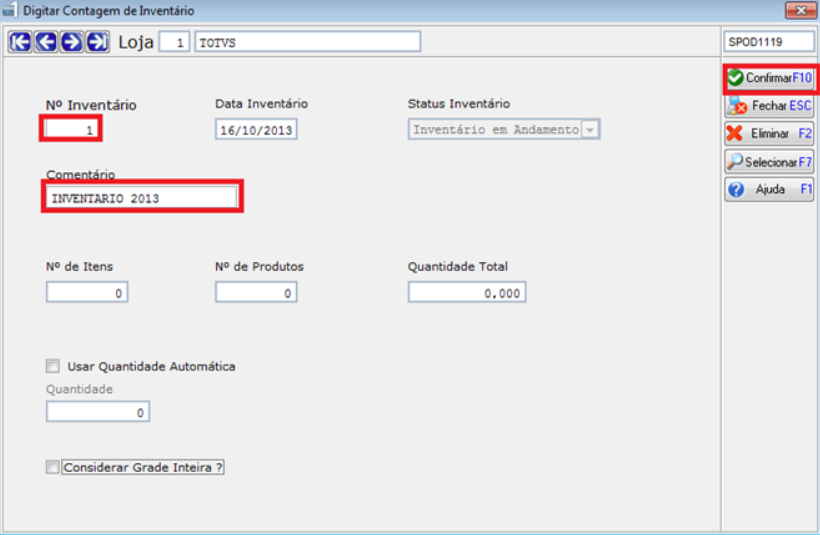Image resolution: width=820 pixels, height=535 pixels.
Task: Click the Fechar ESC button
Action: click(x=769, y=106)
